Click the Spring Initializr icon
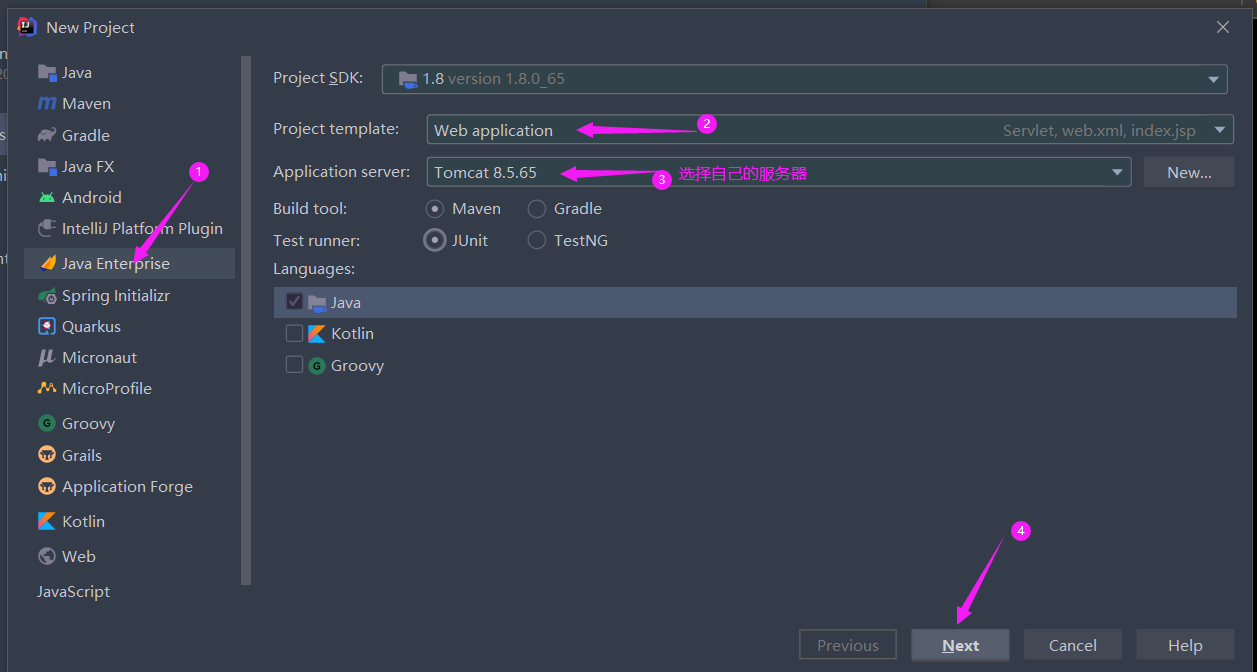Screen dimensions: 1257x672 pyautogui.click(x=47, y=295)
